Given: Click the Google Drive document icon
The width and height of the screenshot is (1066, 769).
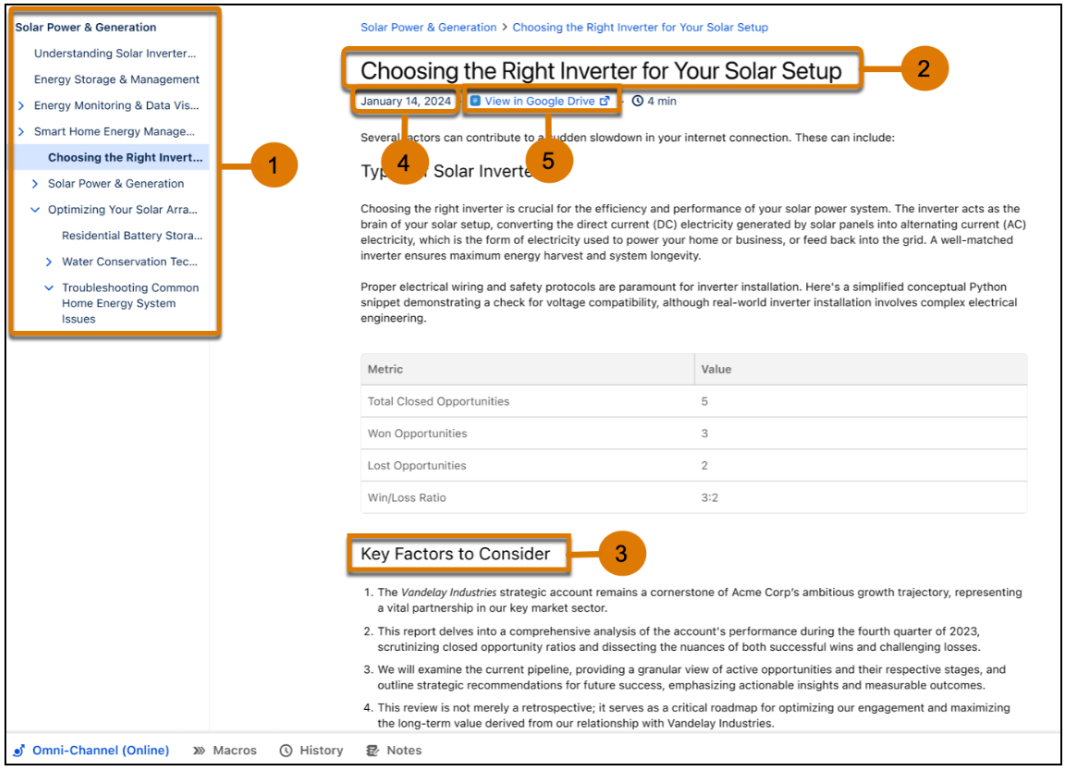Looking at the screenshot, I should pos(476,101).
